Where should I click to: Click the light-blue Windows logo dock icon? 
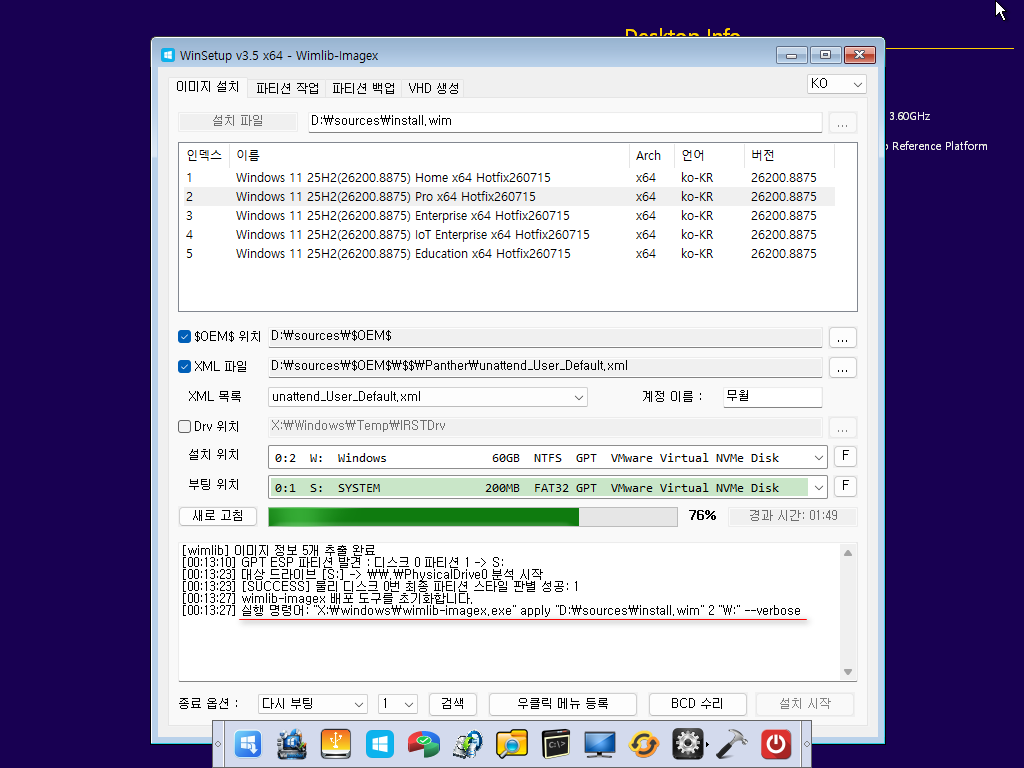(379, 744)
